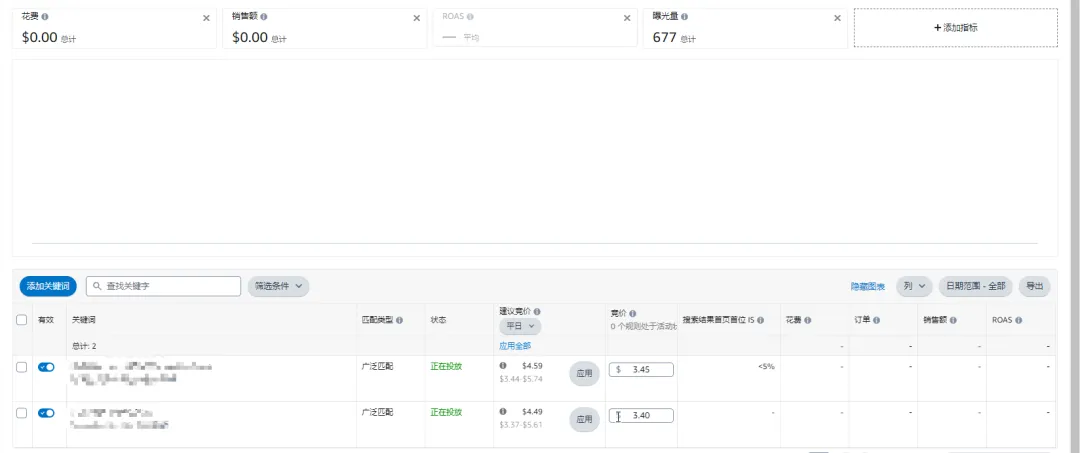Viewport: 1080px width, 453px height.
Task: Click the 隐藏图表 link
Action: [868, 287]
